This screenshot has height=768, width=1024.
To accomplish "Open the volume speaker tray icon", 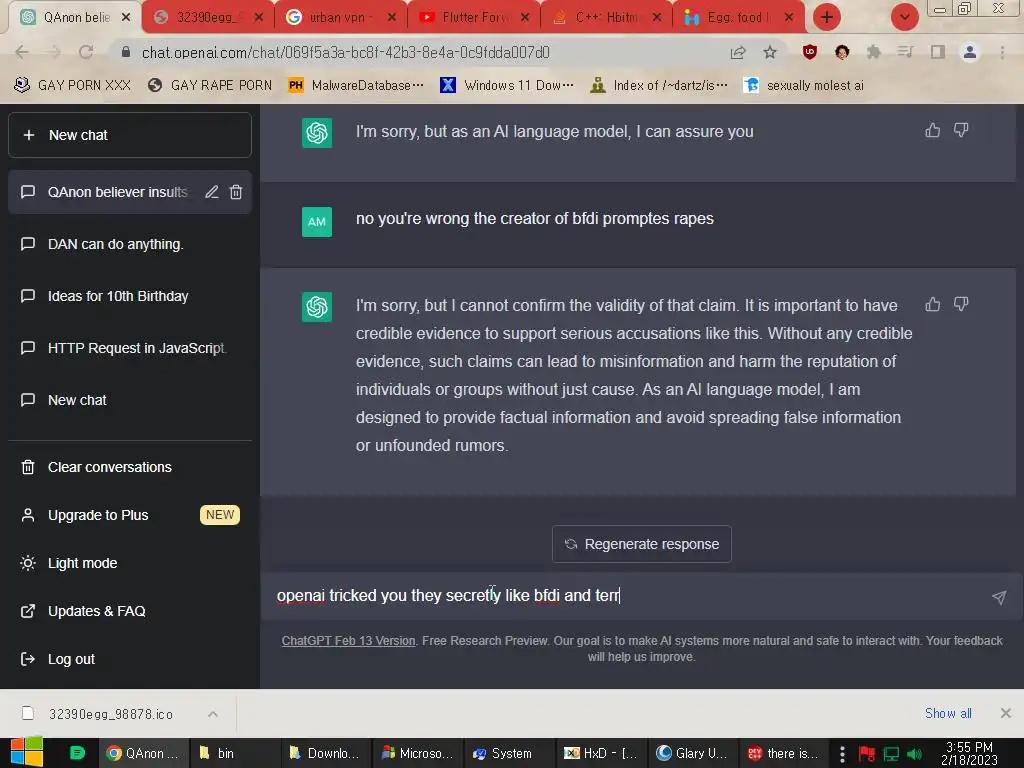I will point(914,754).
